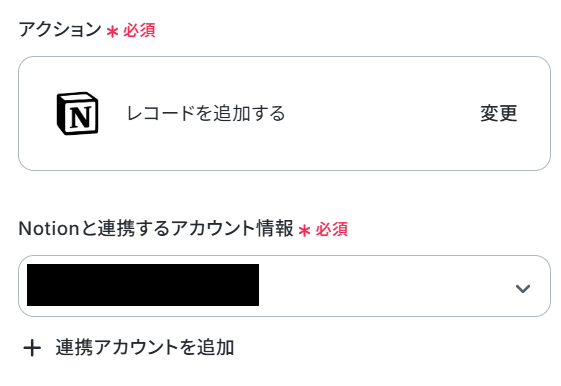Click the Notion logo icon
561x386 pixels.
point(78,113)
